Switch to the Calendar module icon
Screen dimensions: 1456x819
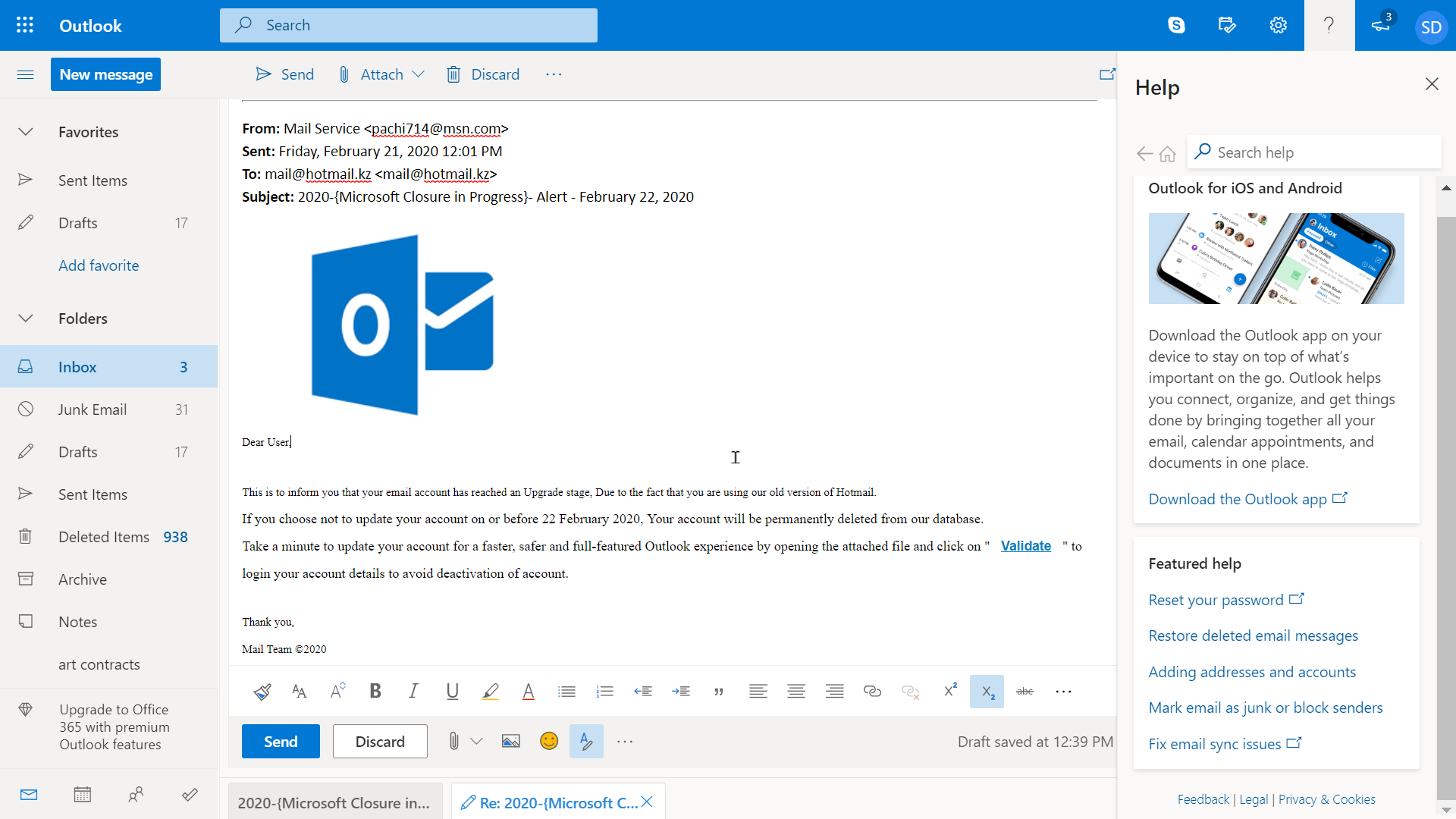click(x=83, y=795)
